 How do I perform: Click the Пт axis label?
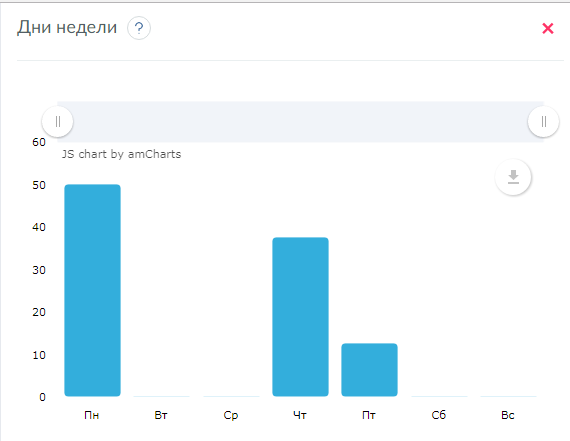(369, 415)
